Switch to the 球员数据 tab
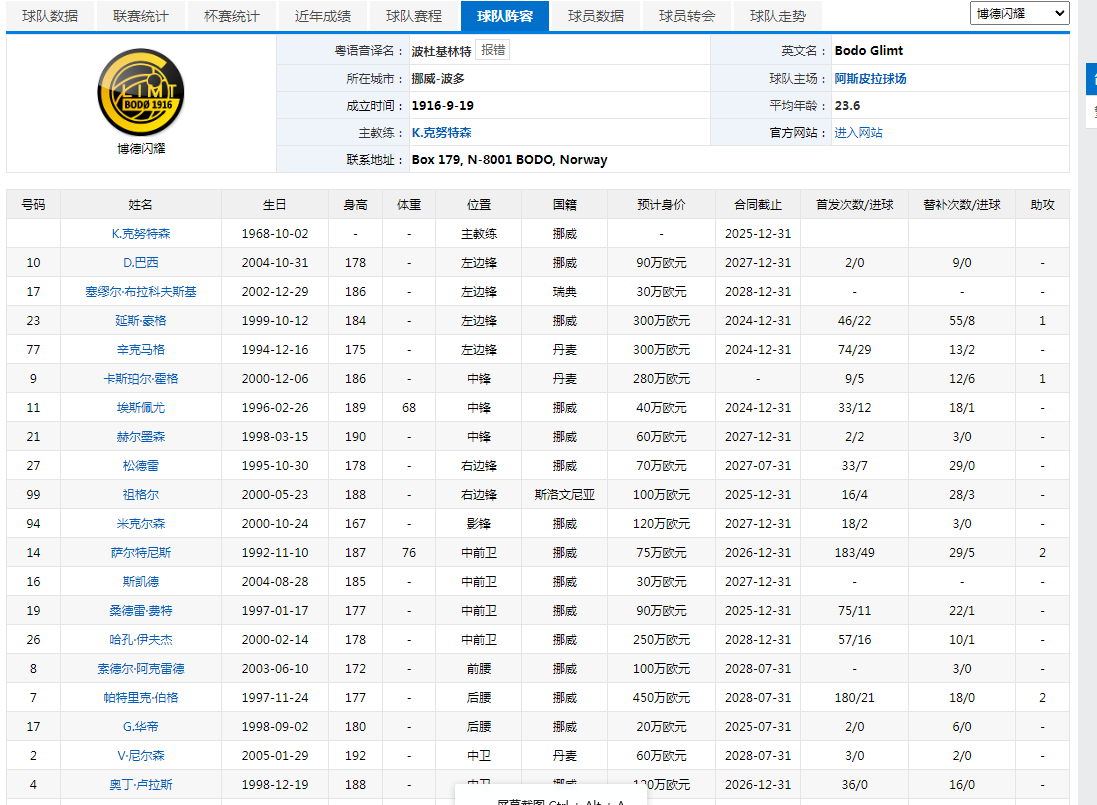This screenshot has width=1097, height=805. (596, 16)
